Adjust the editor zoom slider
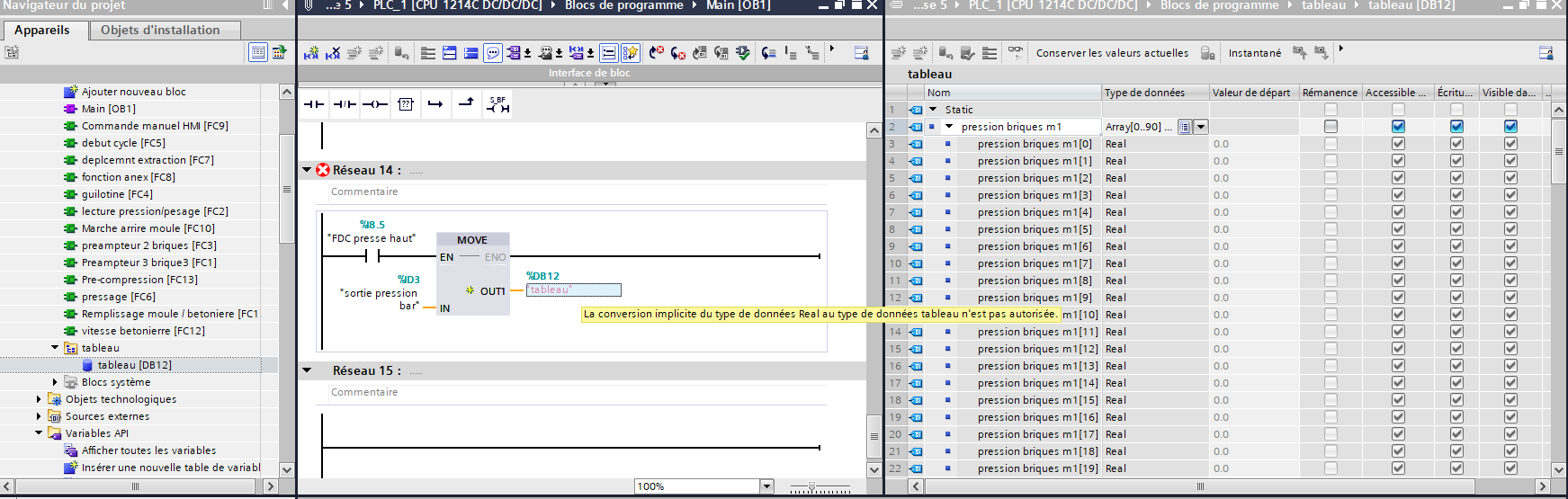1568x499 pixels. coord(811,486)
